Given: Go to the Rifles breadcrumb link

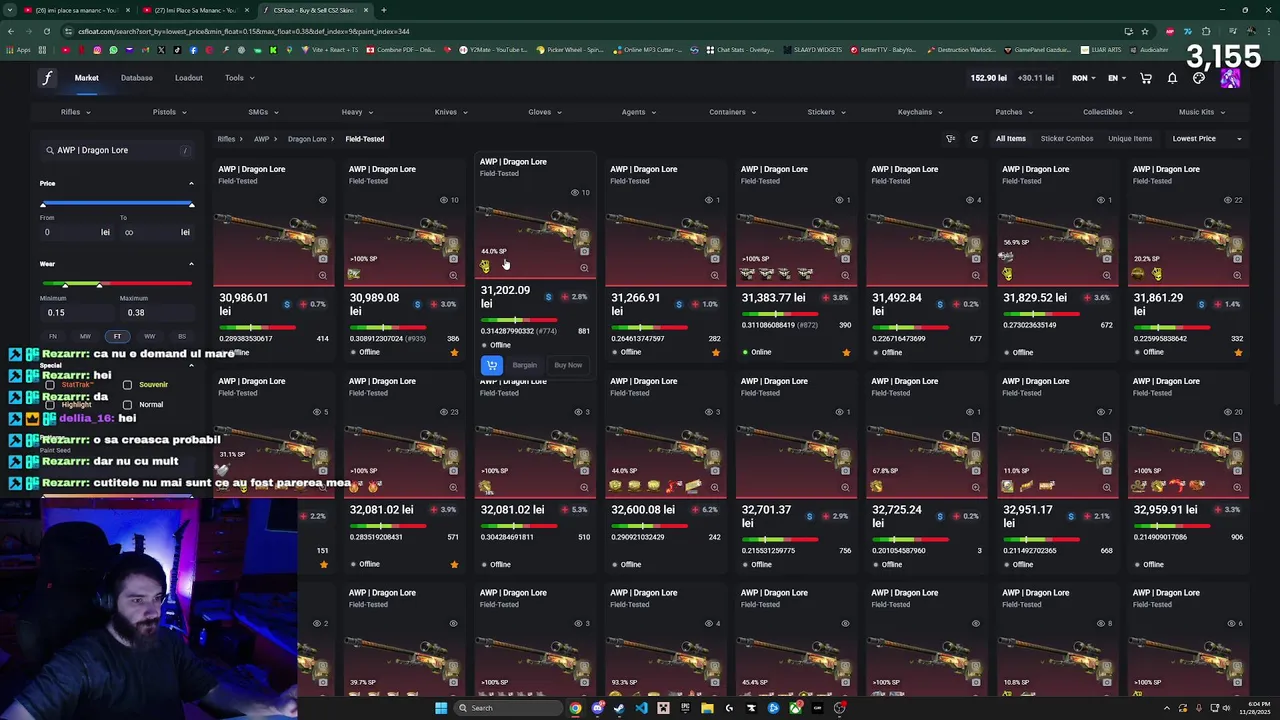Looking at the screenshot, I should coord(227,139).
